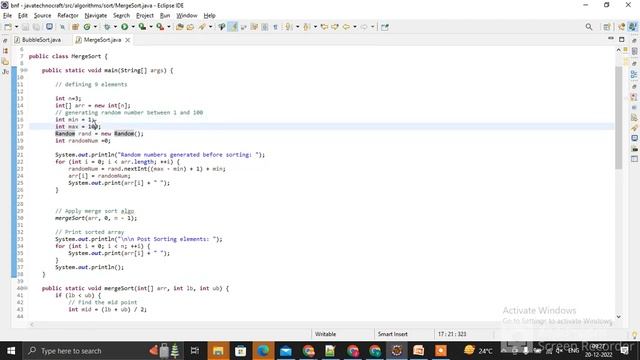Switch to the Java perspective icon
Image resolution: width=640 pixels, height=360 pixels.
pyautogui.click(x=633, y=27)
